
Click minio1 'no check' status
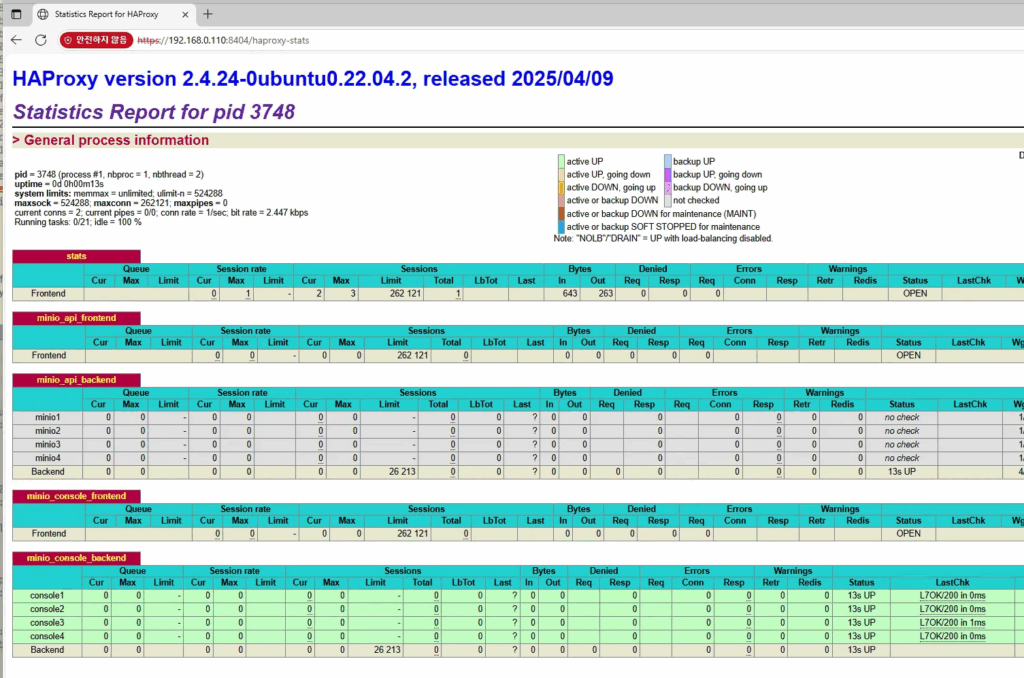coord(902,417)
